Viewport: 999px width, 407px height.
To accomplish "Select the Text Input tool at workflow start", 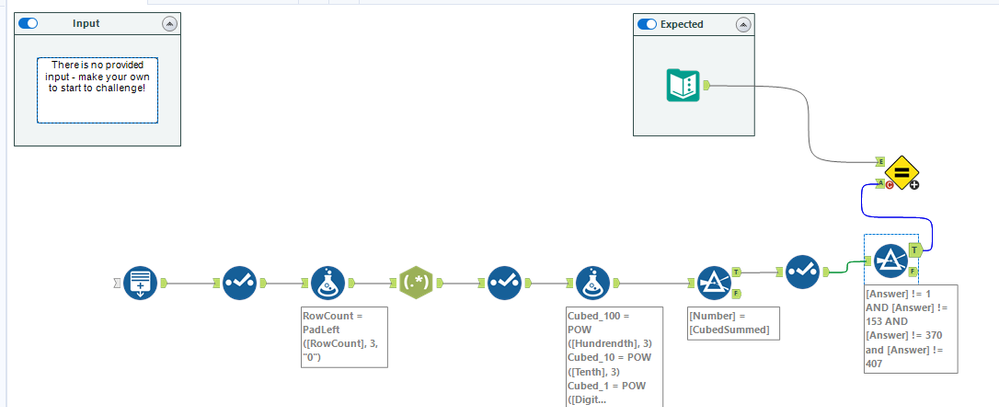I will pyautogui.click(x=140, y=283).
